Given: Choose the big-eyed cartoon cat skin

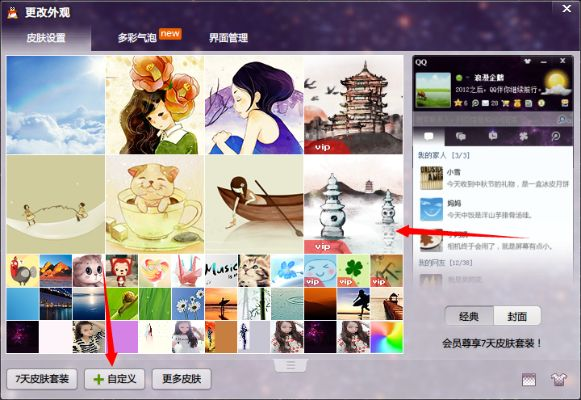Looking at the screenshot, I should click(x=89, y=271).
